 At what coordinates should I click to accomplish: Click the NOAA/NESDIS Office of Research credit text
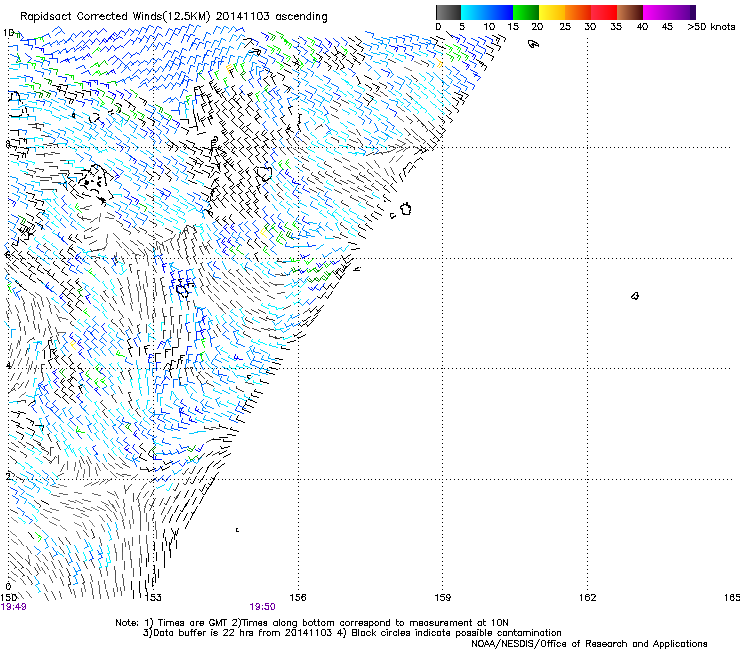pyautogui.click(x=589, y=644)
